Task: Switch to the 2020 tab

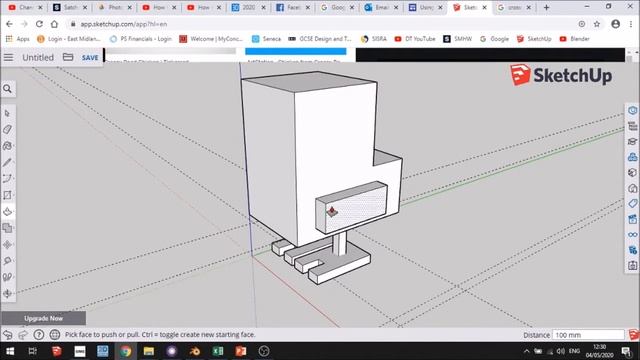Action: coord(248,7)
